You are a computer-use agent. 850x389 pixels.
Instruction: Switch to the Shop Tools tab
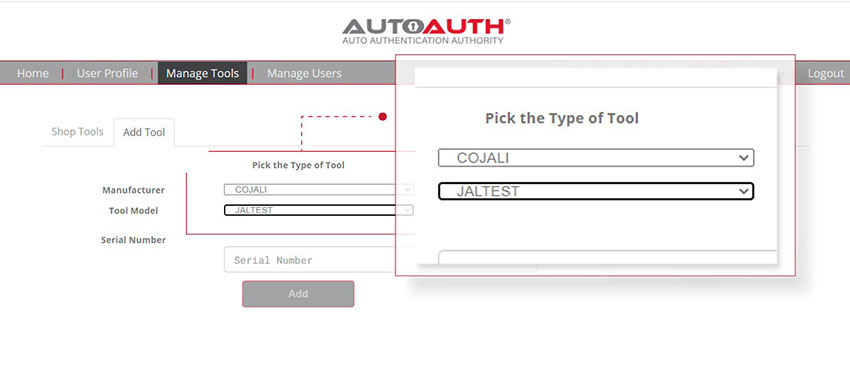(x=78, y=132)
